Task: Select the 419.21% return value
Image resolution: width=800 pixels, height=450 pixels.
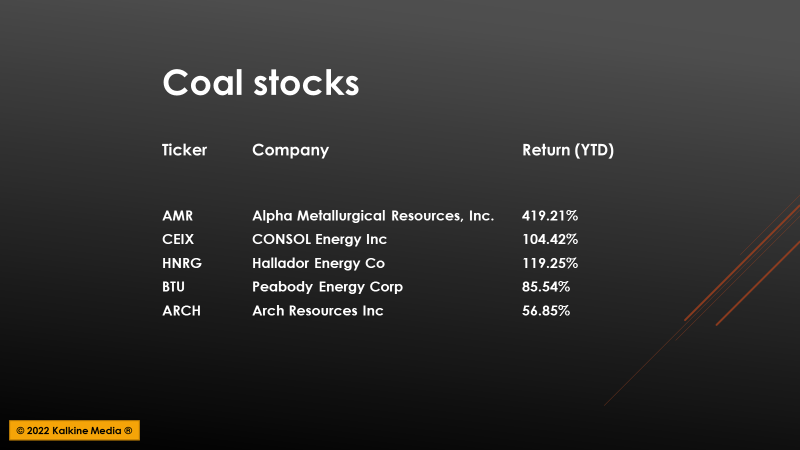Action: click(x=550, y=216)
